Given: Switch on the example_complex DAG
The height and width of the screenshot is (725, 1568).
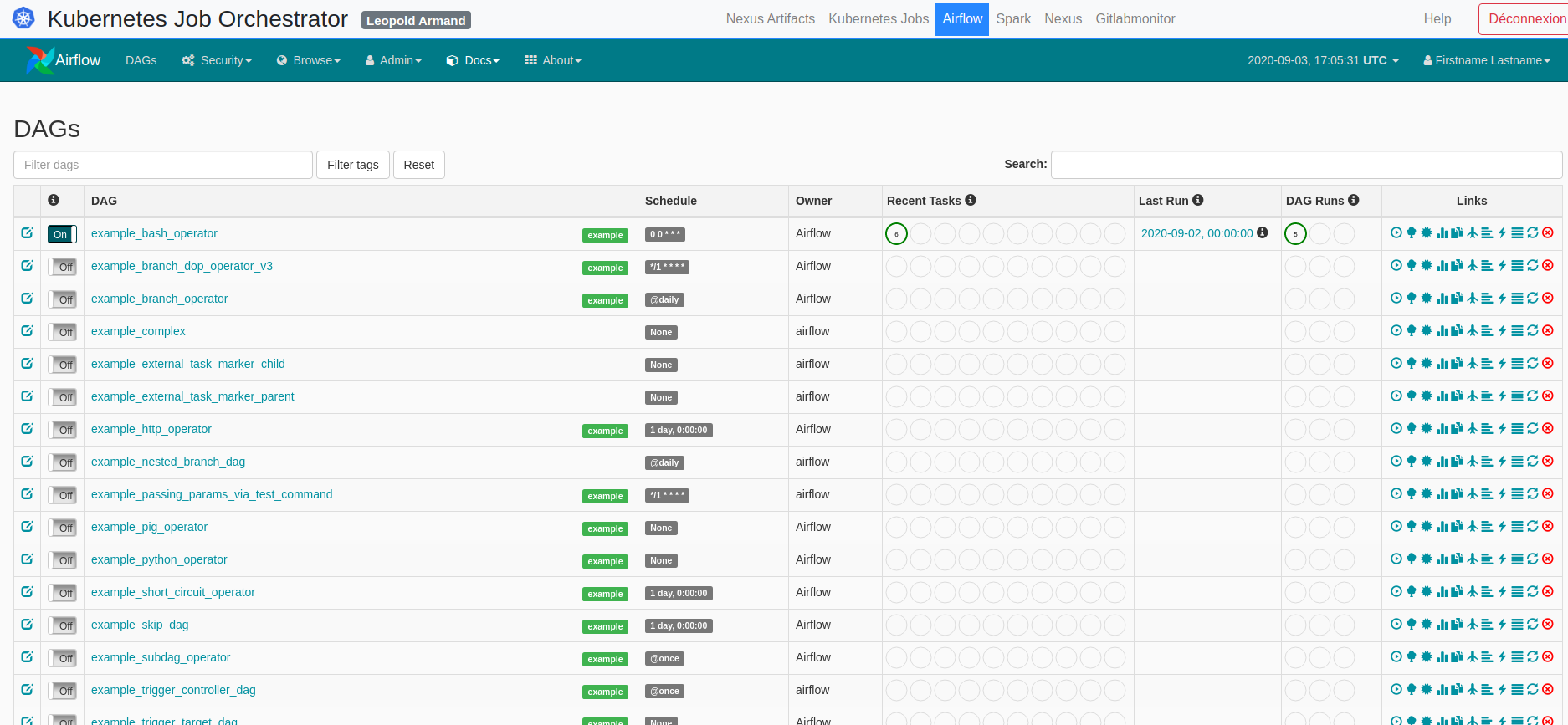Looking at the screenshot, I should tap(62, 332).
